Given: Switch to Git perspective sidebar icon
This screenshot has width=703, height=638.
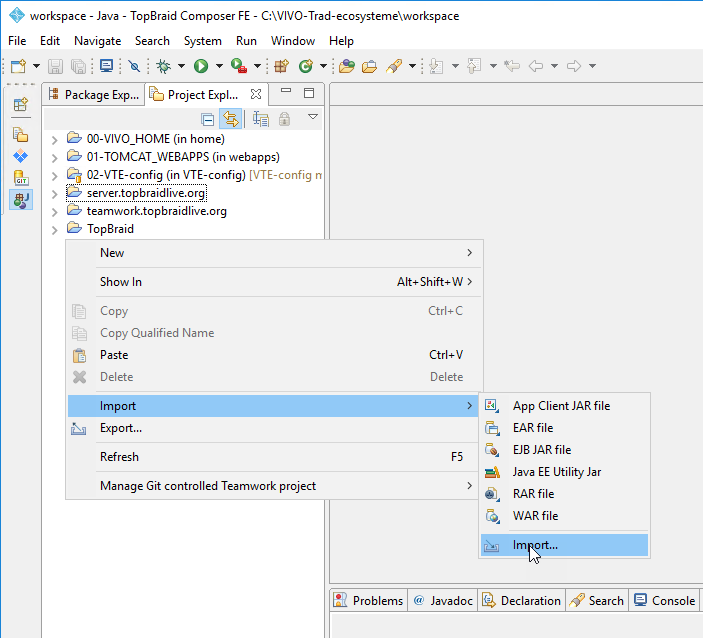Looking at the screenshot, I should click(x=21, y=178).
